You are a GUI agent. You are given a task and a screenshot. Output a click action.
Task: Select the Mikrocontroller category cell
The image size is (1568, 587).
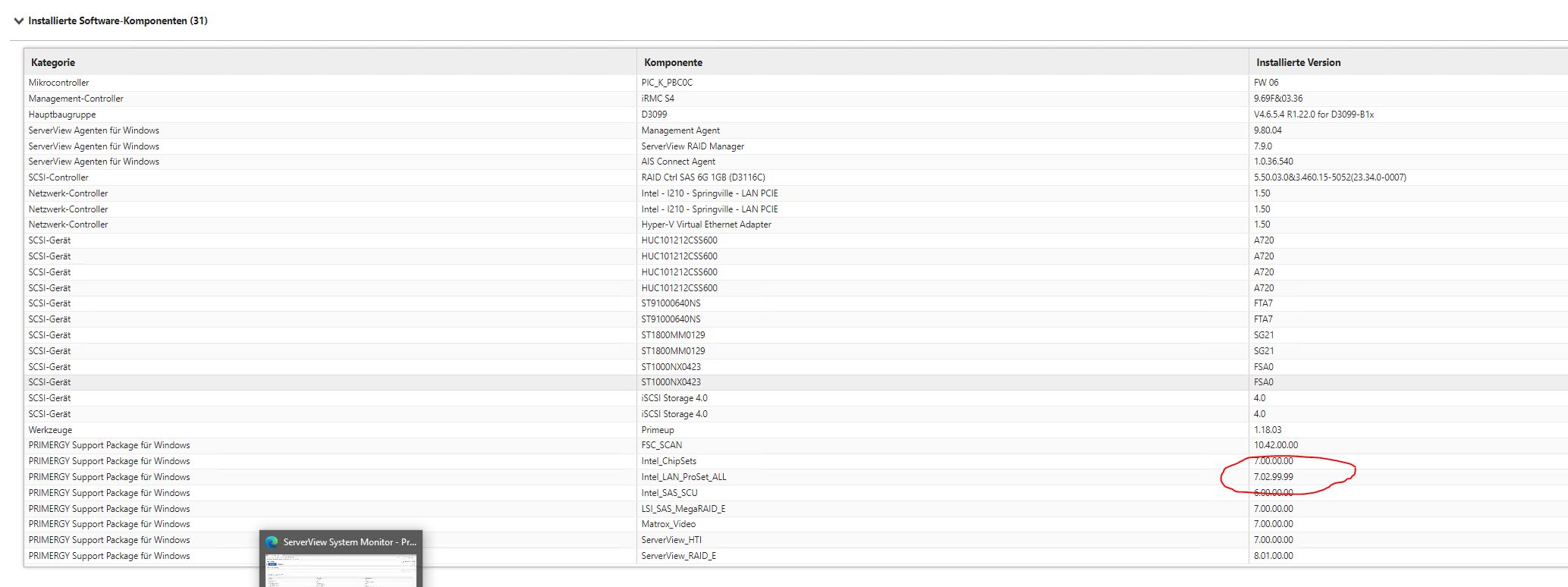58,83
